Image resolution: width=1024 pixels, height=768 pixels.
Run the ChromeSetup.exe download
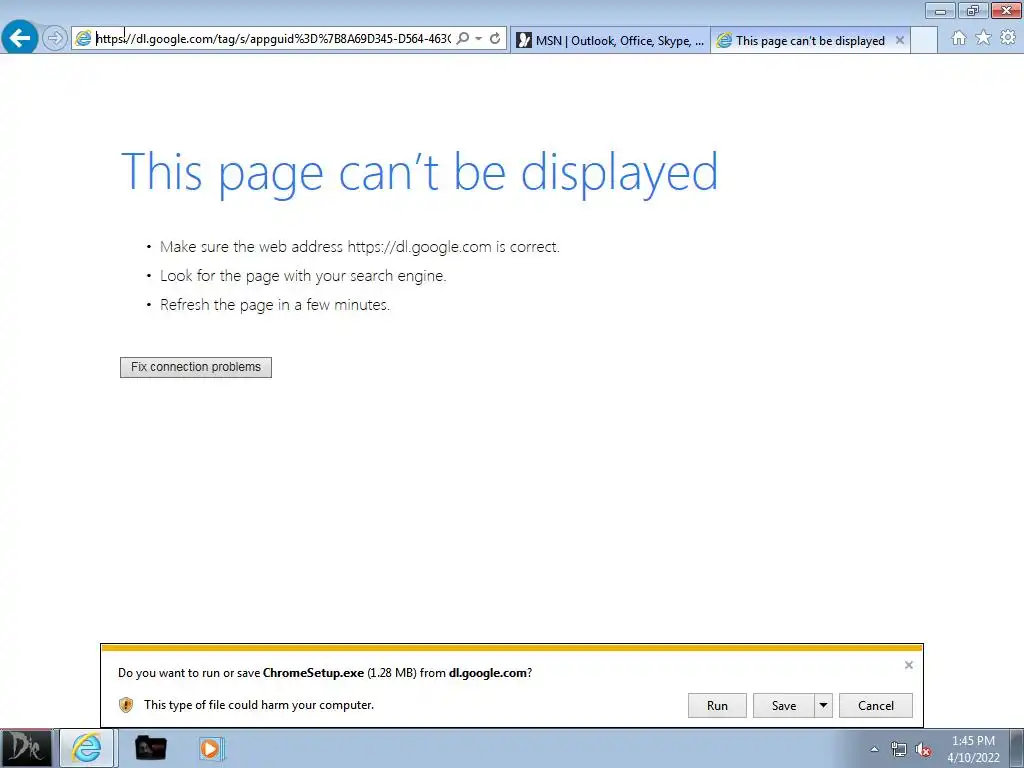tap(717, 705)
